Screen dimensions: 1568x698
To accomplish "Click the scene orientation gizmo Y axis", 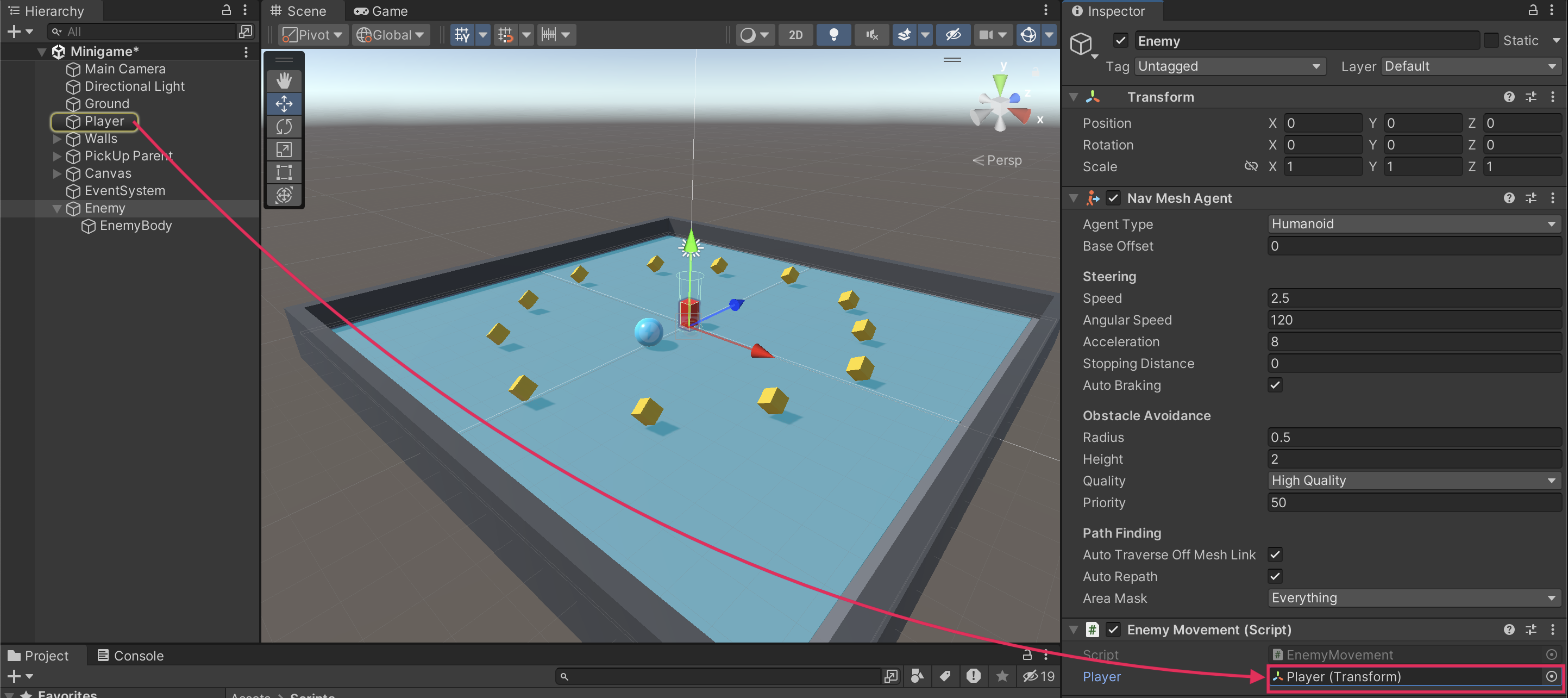I will [x=1000, y=82].
